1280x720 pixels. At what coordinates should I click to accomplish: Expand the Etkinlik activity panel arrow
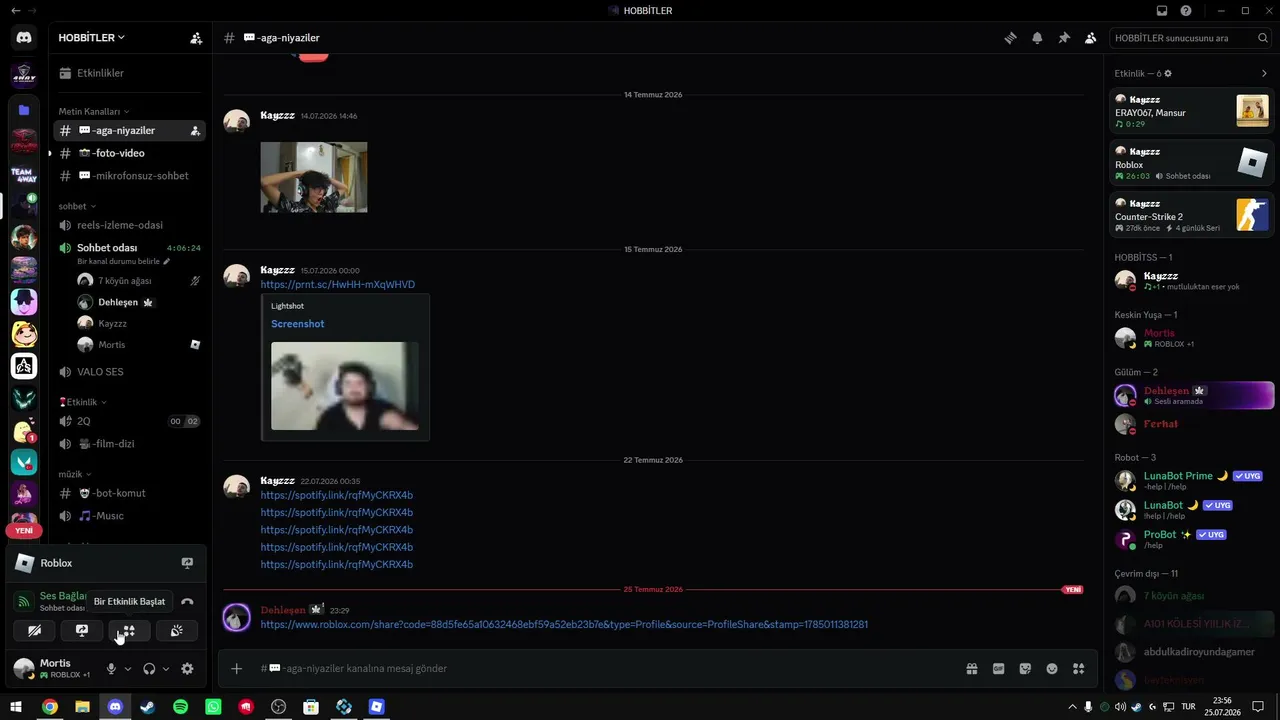coord(1264,73)
